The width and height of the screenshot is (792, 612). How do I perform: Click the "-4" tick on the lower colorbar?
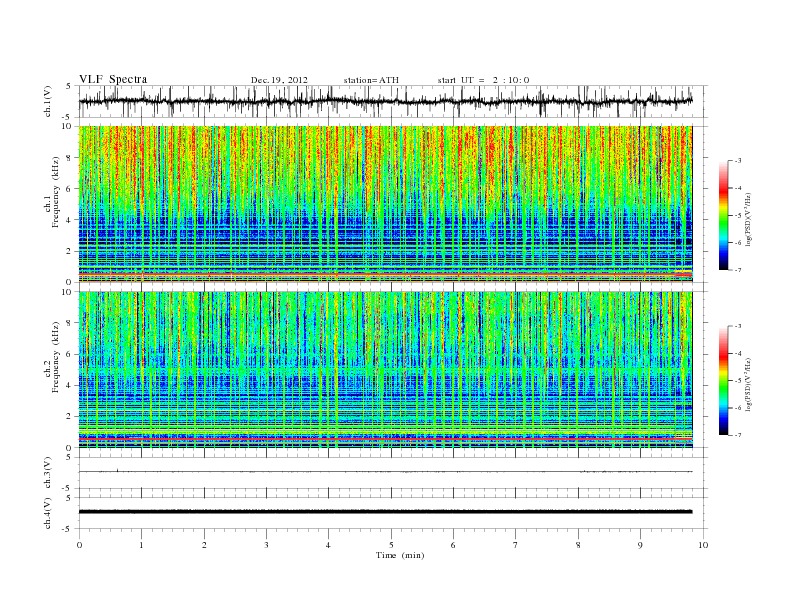click(738, 353)
